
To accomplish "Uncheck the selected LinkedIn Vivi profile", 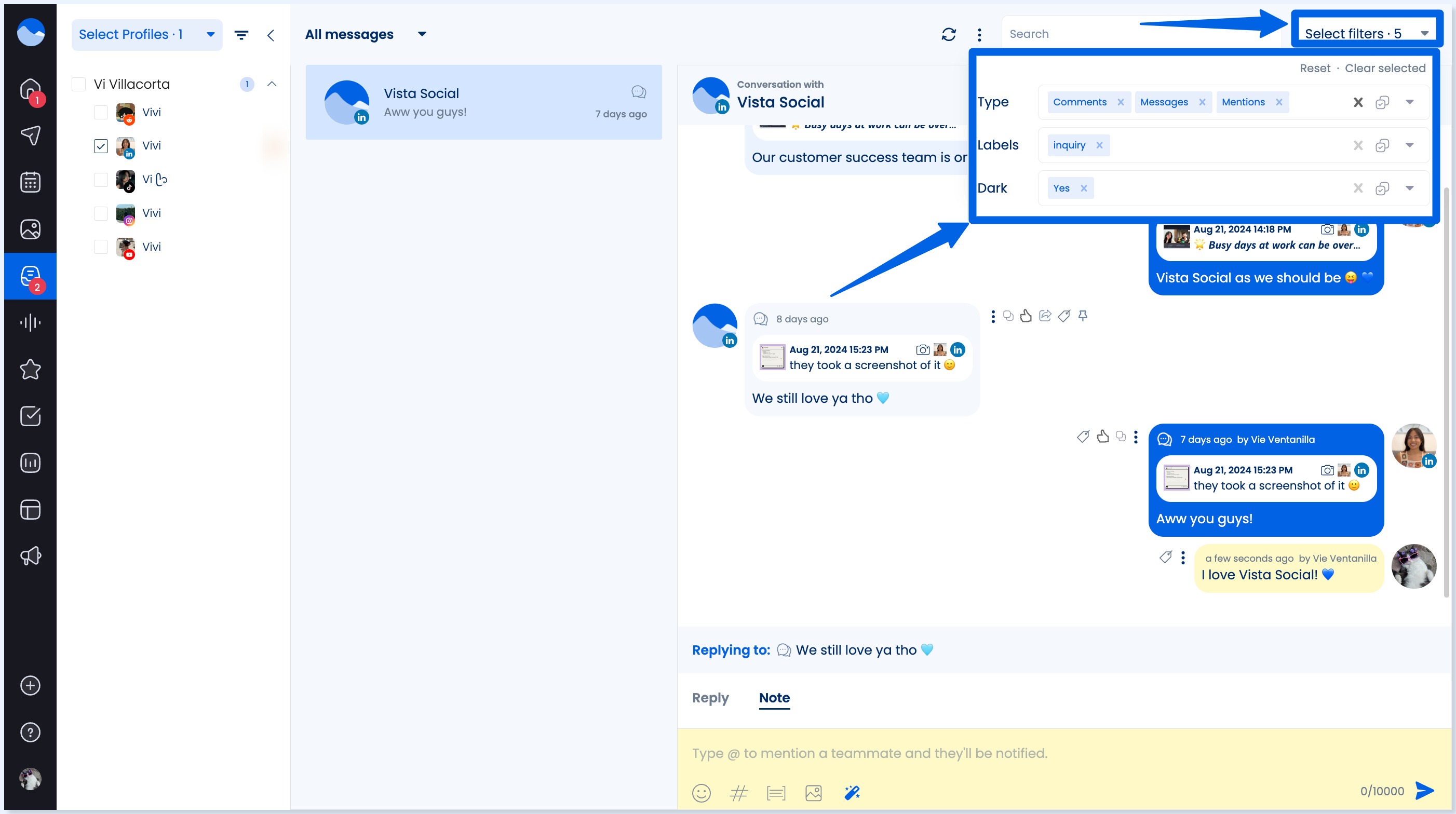I will 101,146.
